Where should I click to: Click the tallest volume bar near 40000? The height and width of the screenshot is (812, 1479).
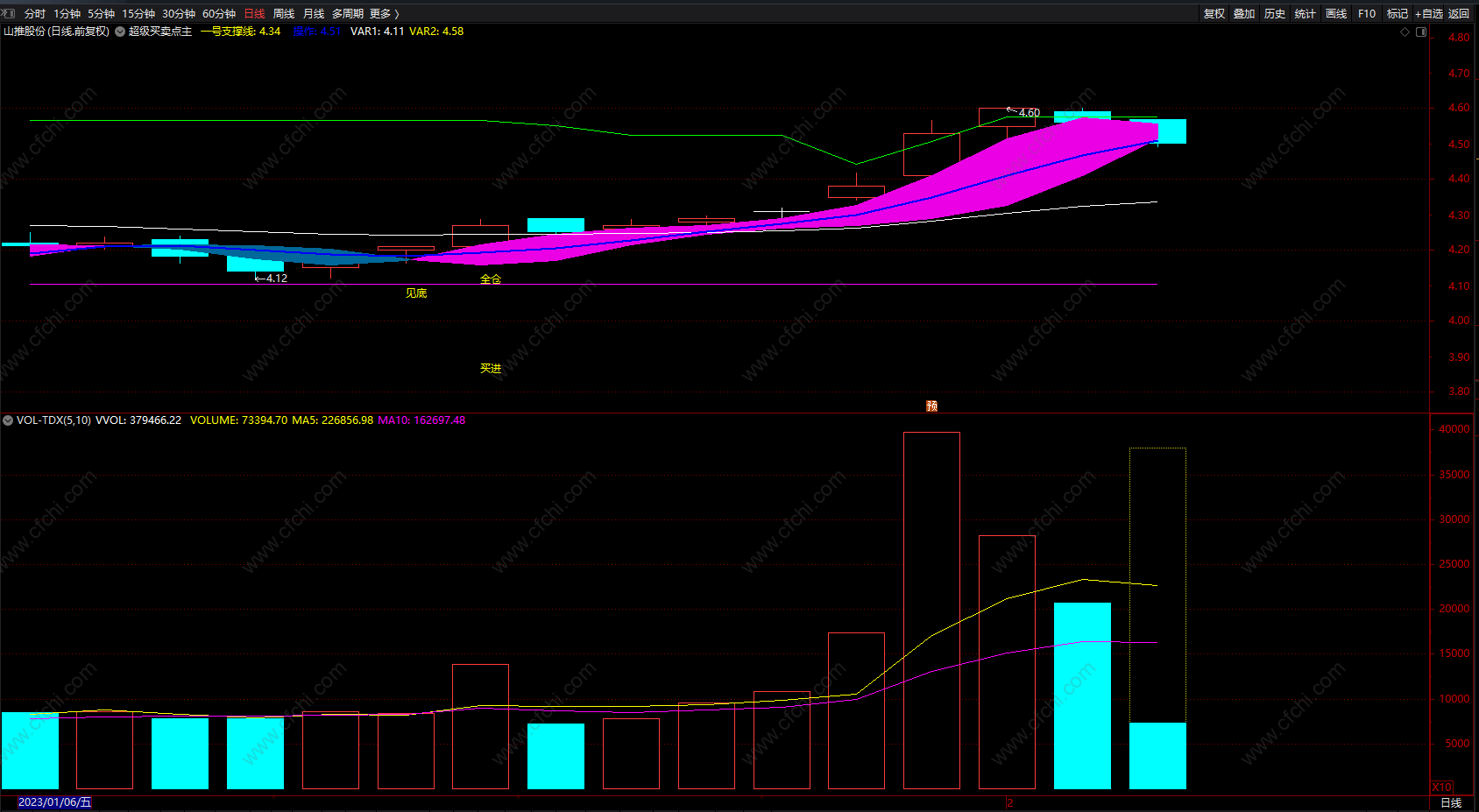931,611
